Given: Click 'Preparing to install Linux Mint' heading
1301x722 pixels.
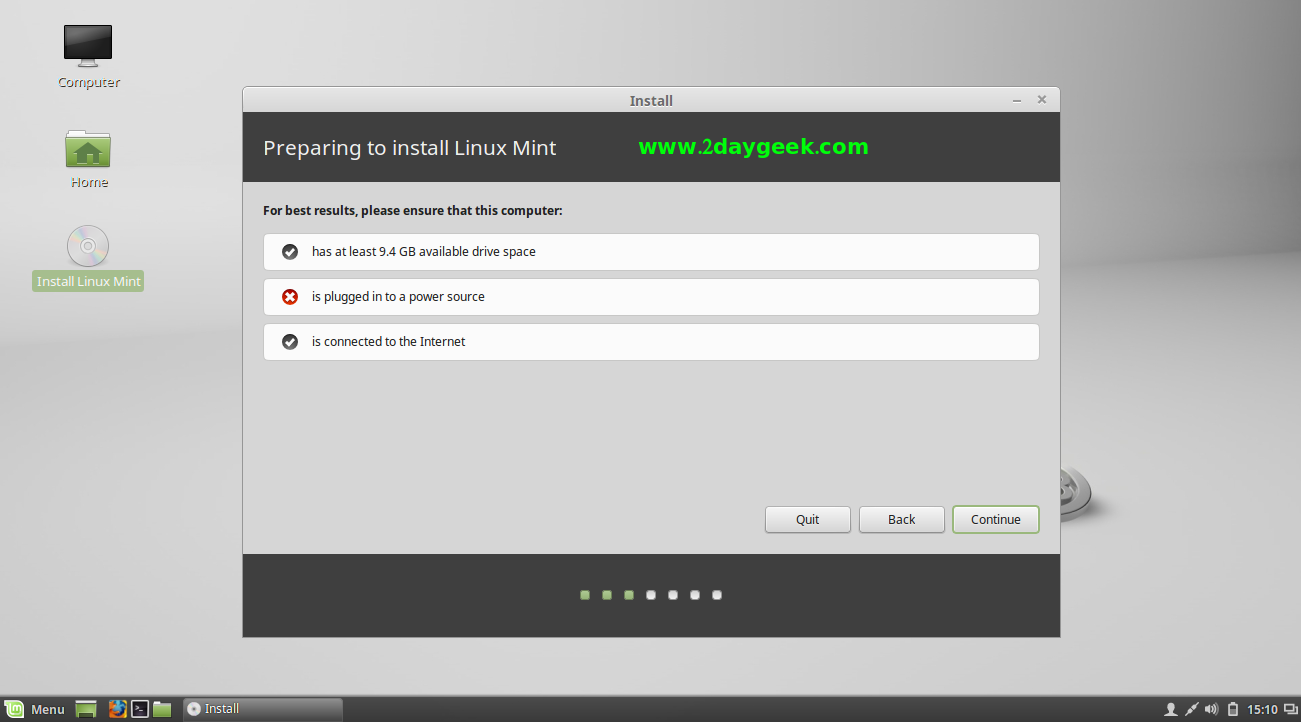Looking at the screenshot, I should coord(409,148).
